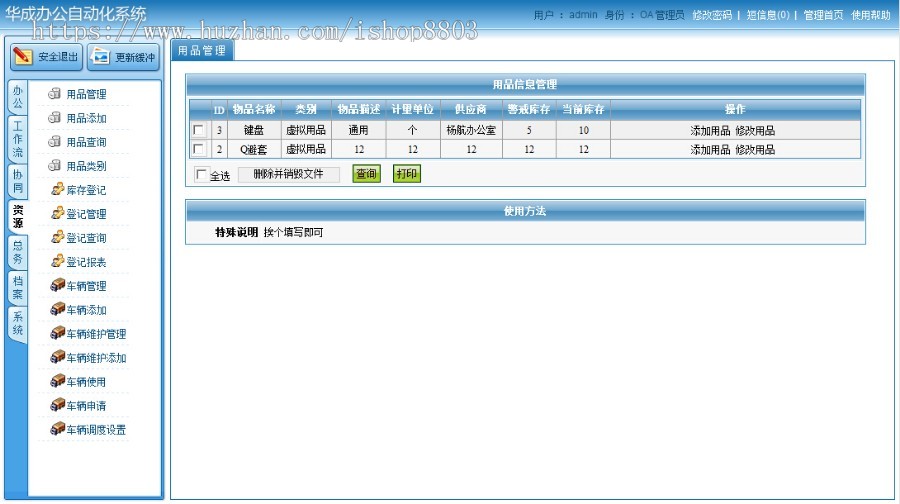Image resolution: width=900 pixels, height=504 pixels.
Task: Click the icon beside 登记报表
Action: (x=57, y=262)
